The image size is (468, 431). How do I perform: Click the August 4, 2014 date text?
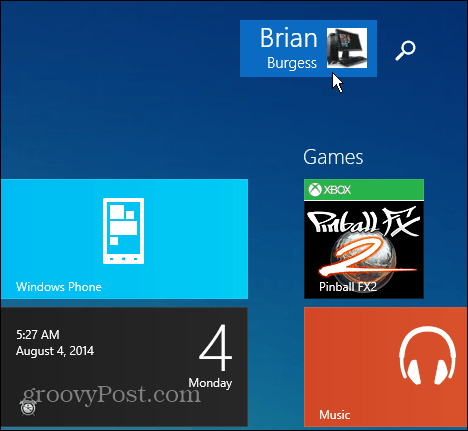click(x=55, y=351)
